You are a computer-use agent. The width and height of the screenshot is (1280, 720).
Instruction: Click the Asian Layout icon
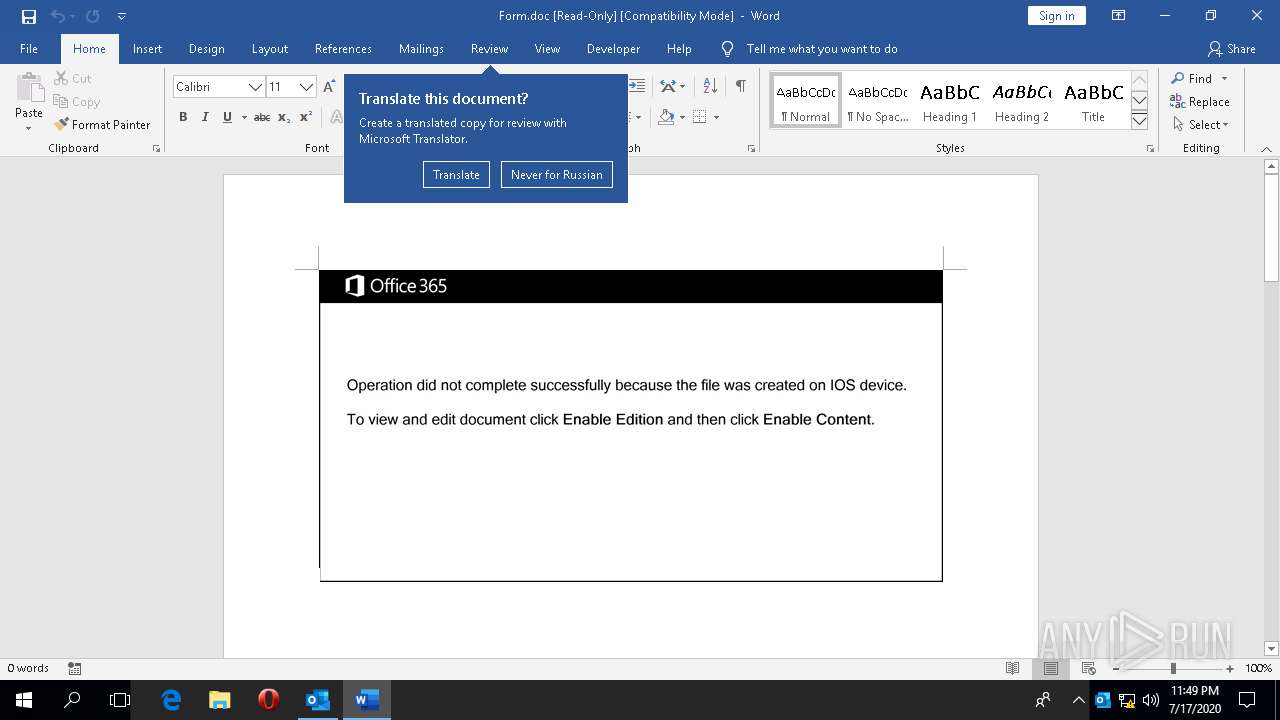click(668, 86)
